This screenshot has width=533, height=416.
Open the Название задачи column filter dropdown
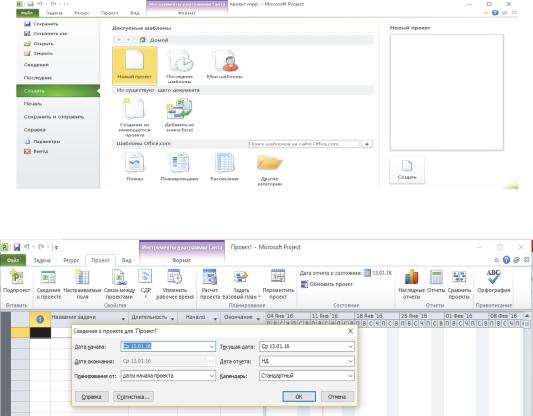coord(123,319)
